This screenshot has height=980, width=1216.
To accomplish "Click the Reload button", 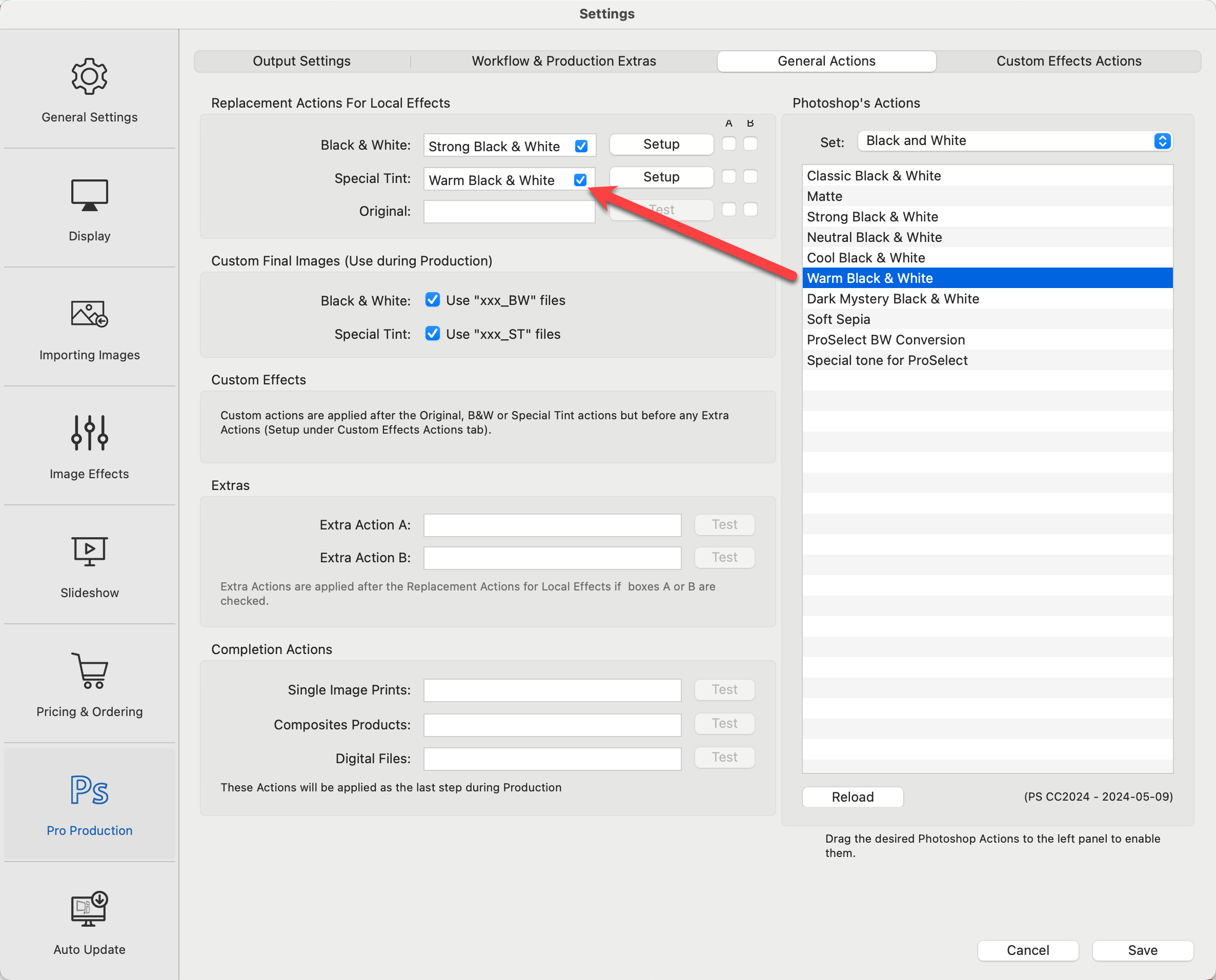I will point(852,797).
